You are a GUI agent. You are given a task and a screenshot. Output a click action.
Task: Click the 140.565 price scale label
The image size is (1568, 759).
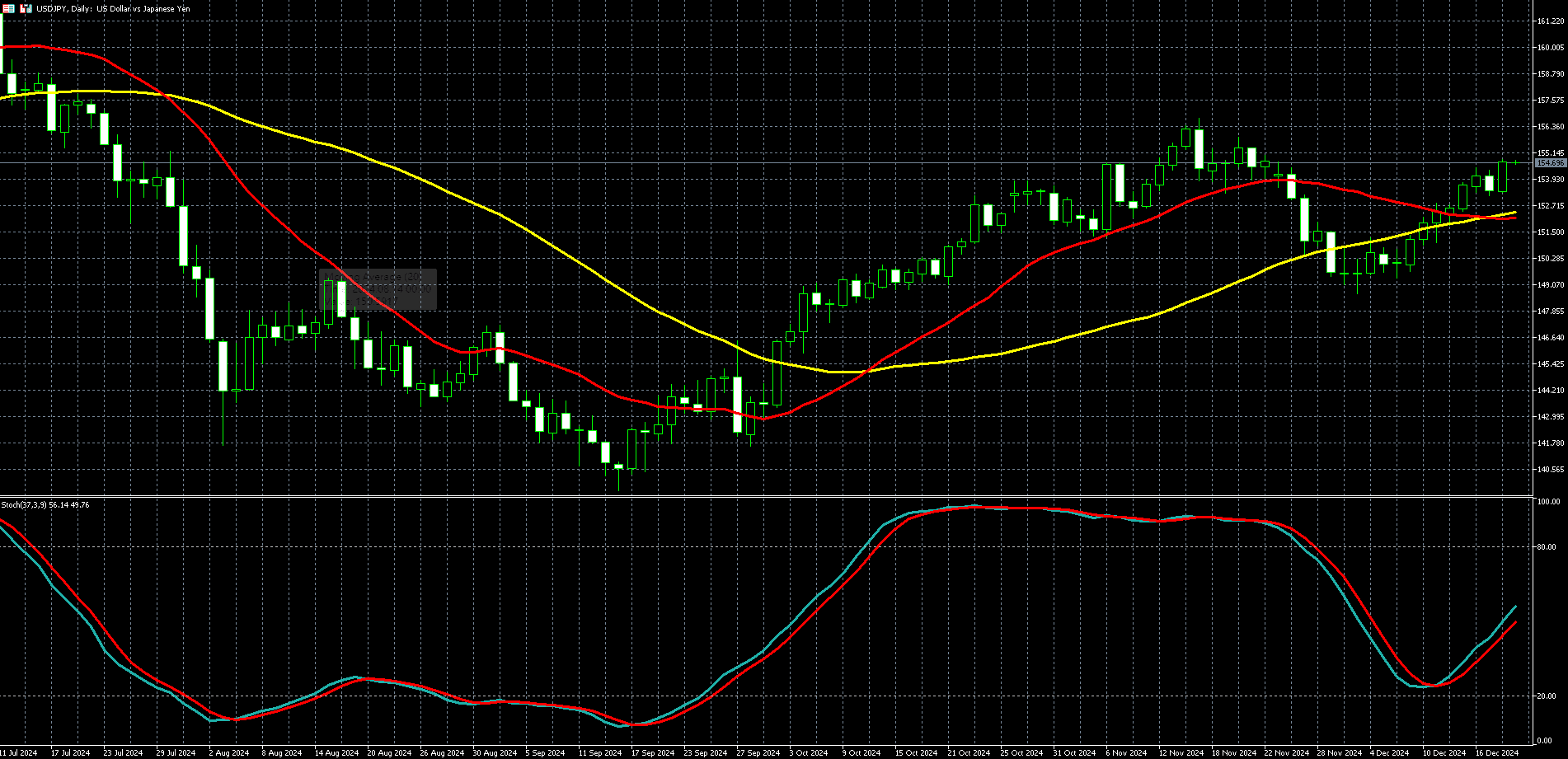pyautogui.click(x=1550, y=470)
